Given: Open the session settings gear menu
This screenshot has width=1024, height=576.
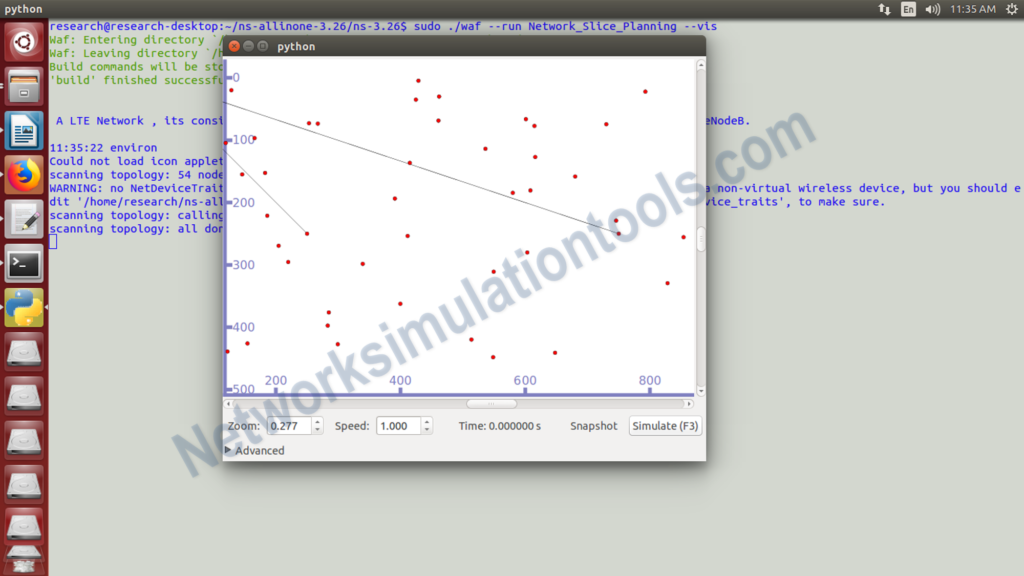Looking at the screenshot, I should click(x=1013, y=8).
